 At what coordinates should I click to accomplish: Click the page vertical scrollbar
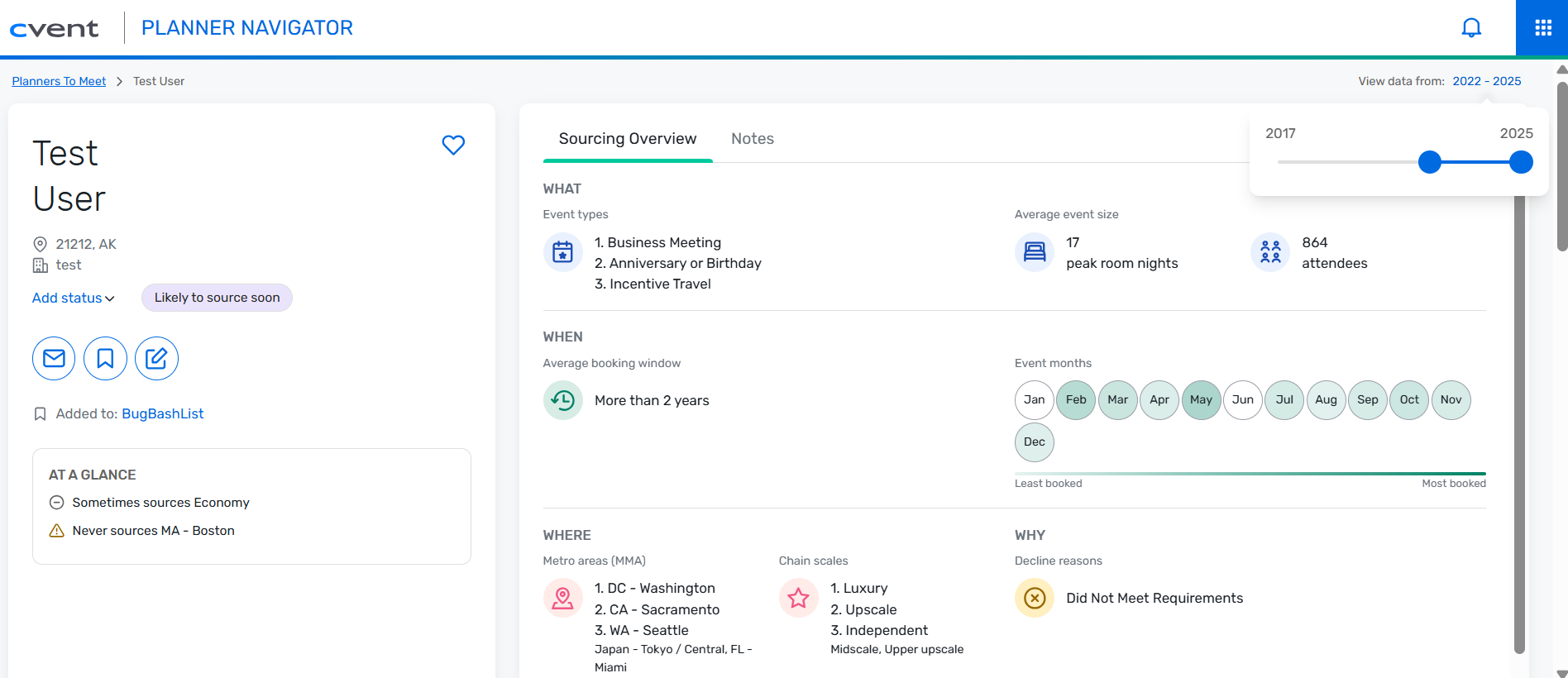click(1561, 165)
